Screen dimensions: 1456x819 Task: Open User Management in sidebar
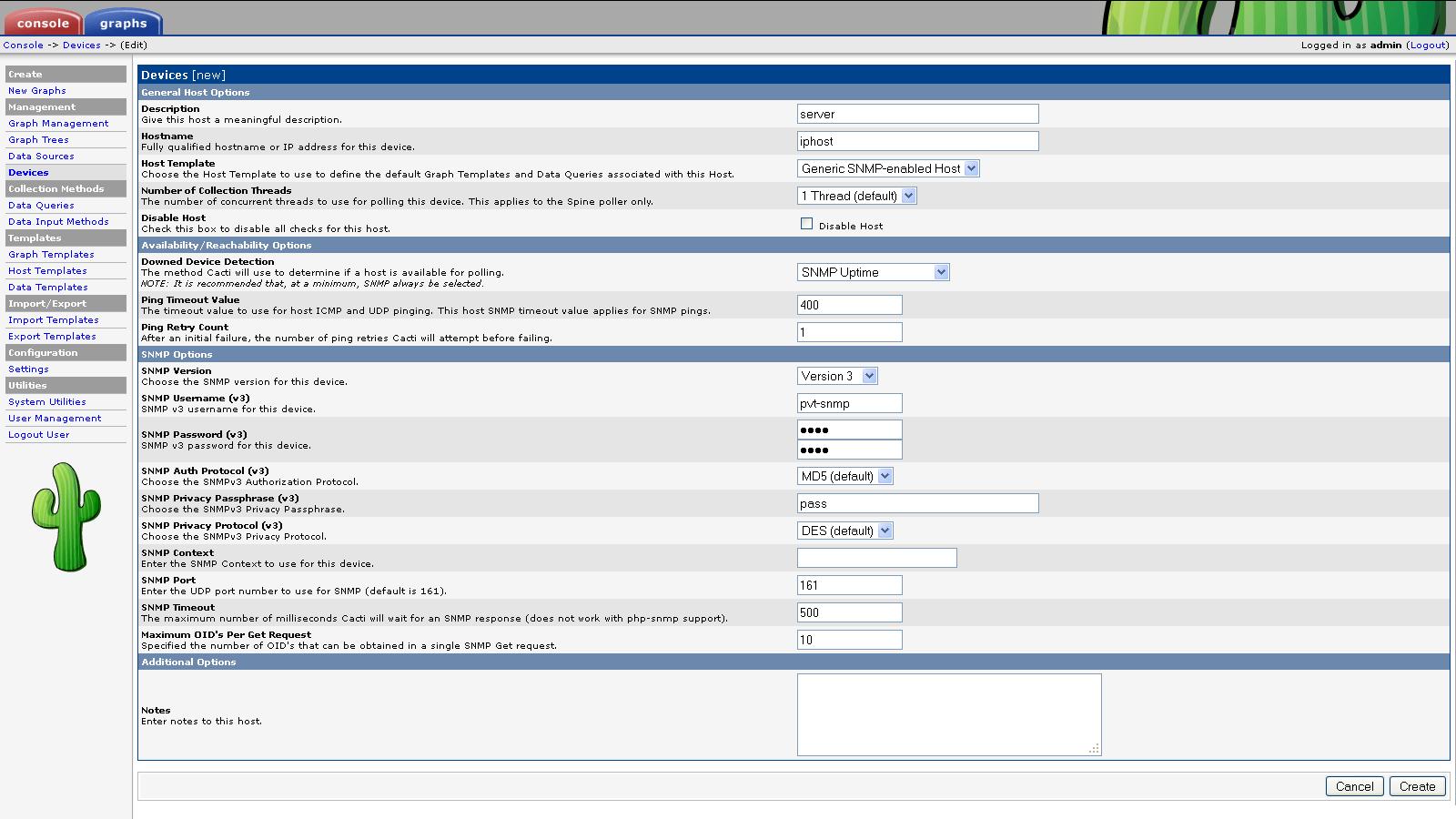click(x=55, y=419)
